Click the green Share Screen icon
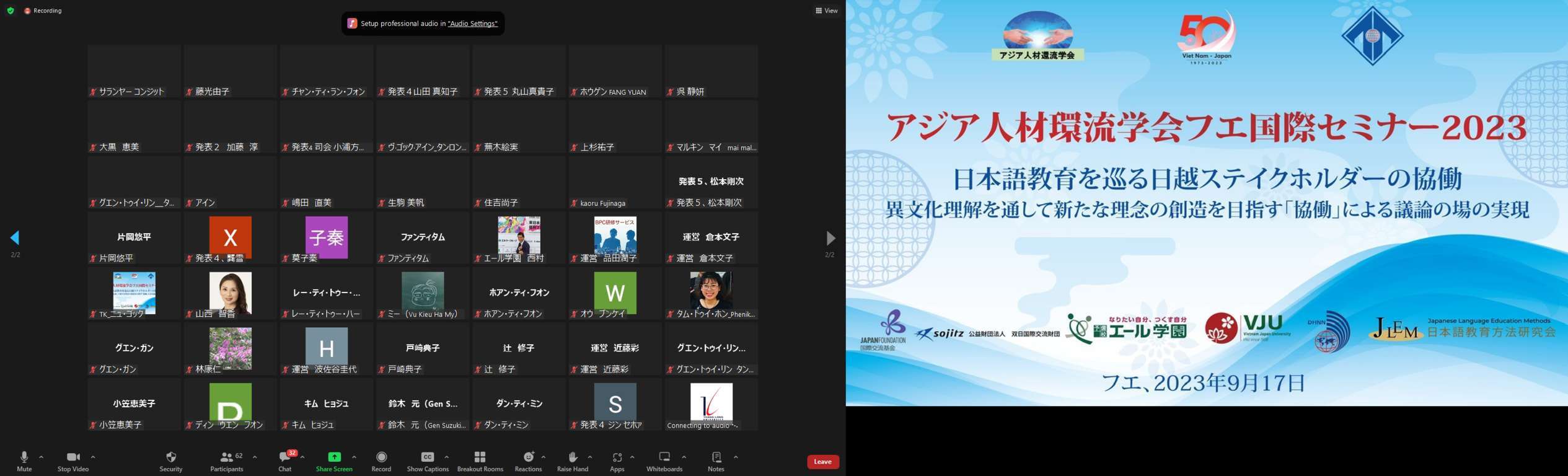Screen dimensions: 1568x476 [x=334, y=457]
